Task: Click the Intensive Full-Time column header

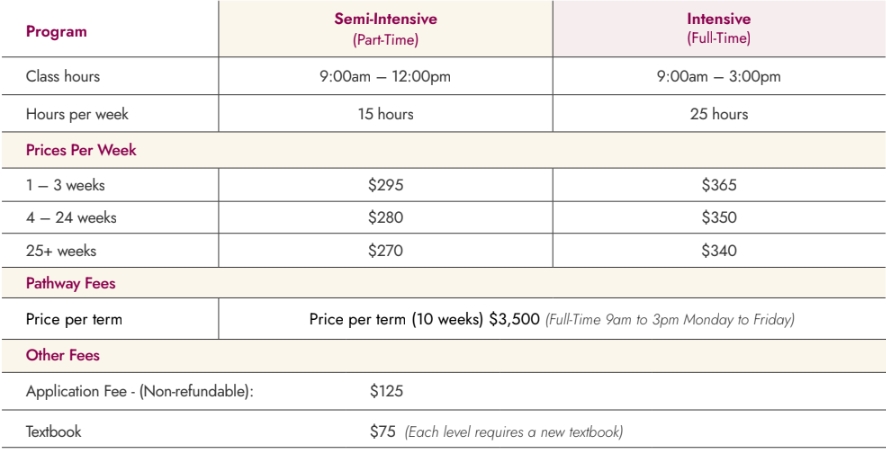Action: [718, 28]
